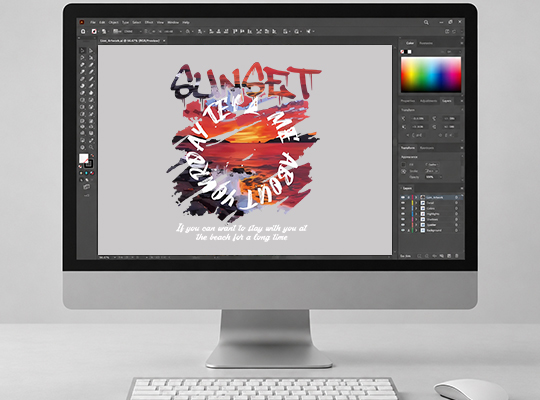Expand the Splatter layer arrow
The image size is (540, 400).
pos(416,225)
